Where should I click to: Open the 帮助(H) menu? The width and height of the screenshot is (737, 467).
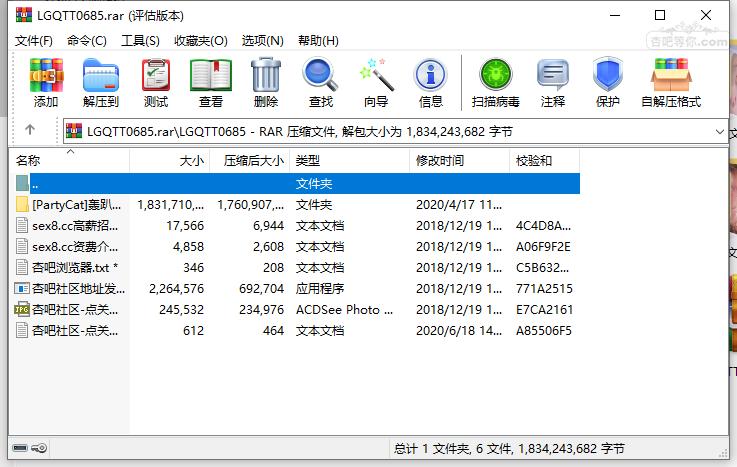[x=318, y=41]
